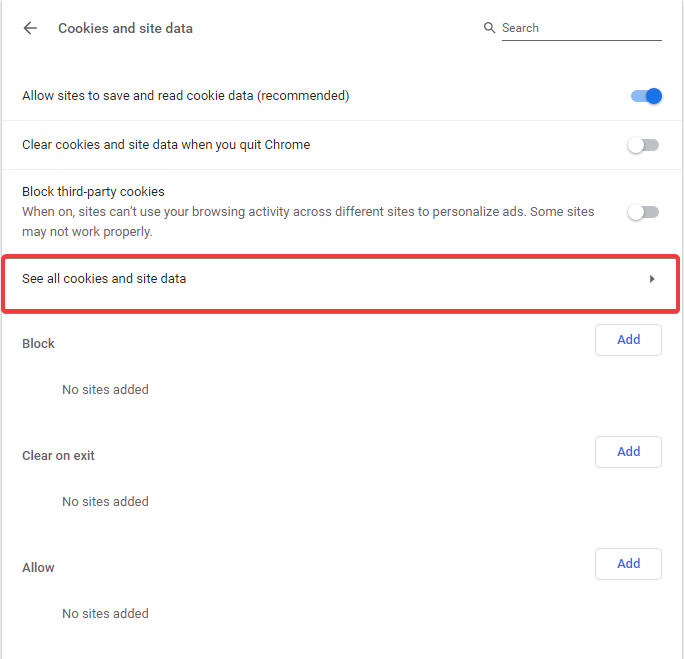Click the Block section heading
684x659 pixels.
click(x=38, y=343)
